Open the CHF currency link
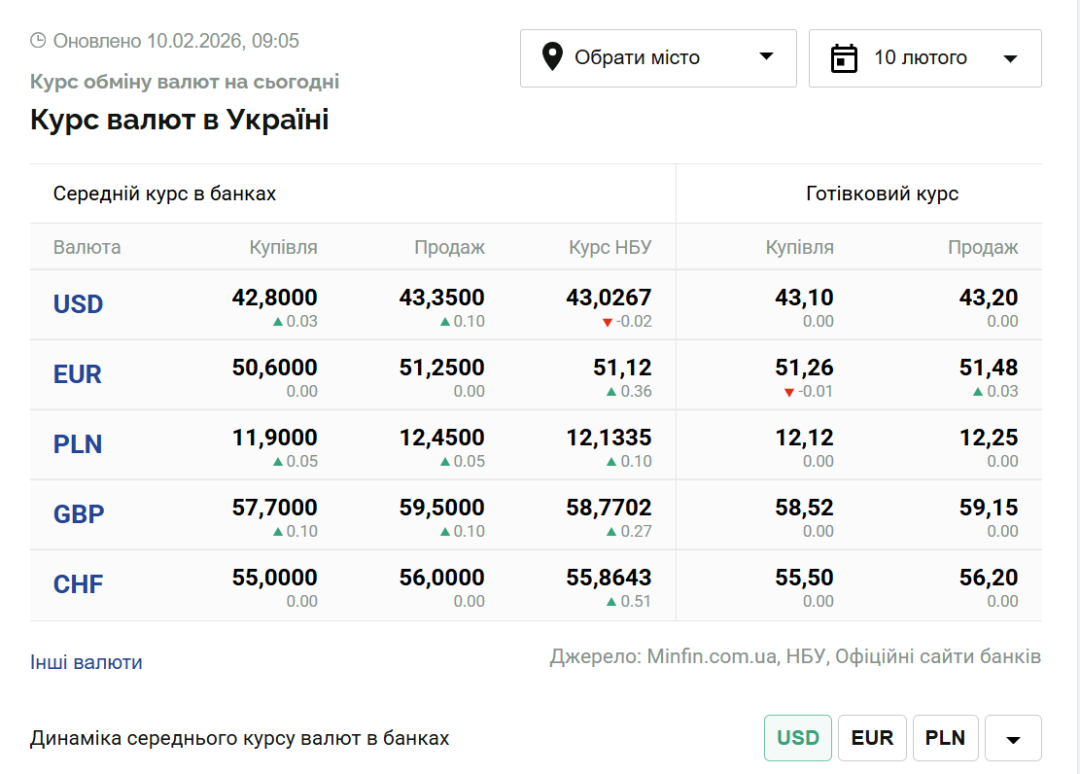The image size is (1080, 774). pos(79,584)
